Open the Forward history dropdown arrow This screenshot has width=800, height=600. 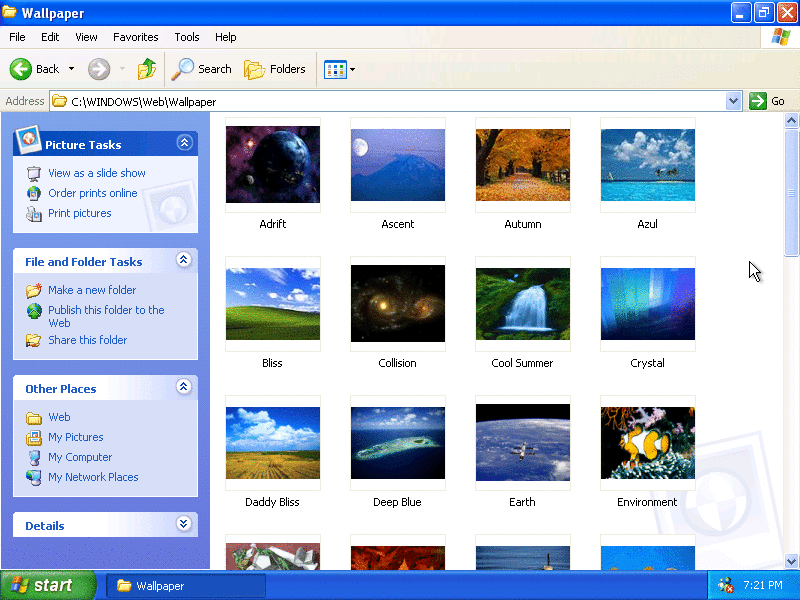(x=122, y=69)
